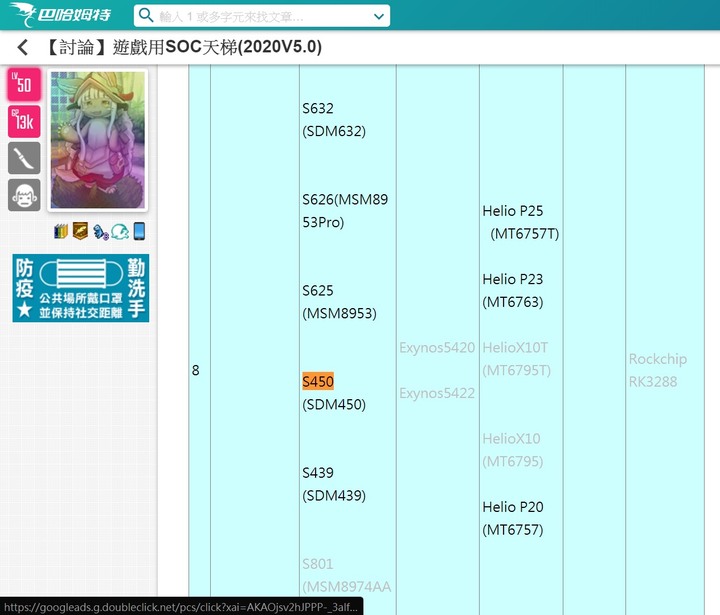Select the Helio P25 (MT6757T) entry
This screenshot has width=720, height=615.
click(521, 222)
